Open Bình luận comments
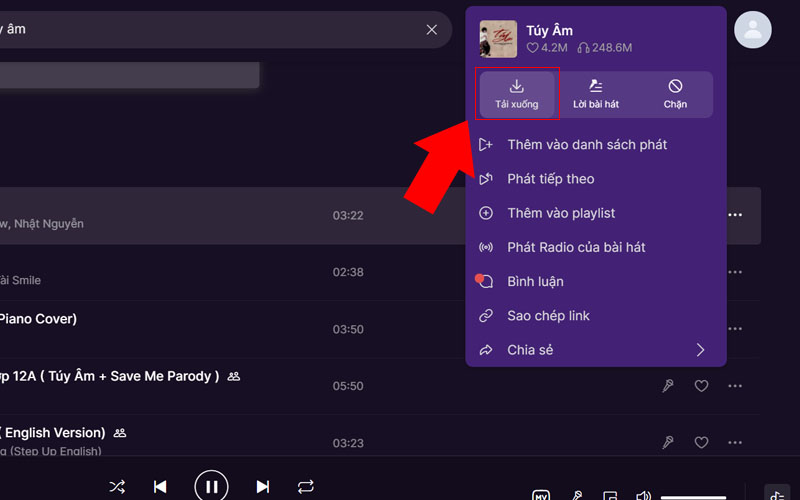This screenshot has height=500, width=800. [x=596, y=282]
